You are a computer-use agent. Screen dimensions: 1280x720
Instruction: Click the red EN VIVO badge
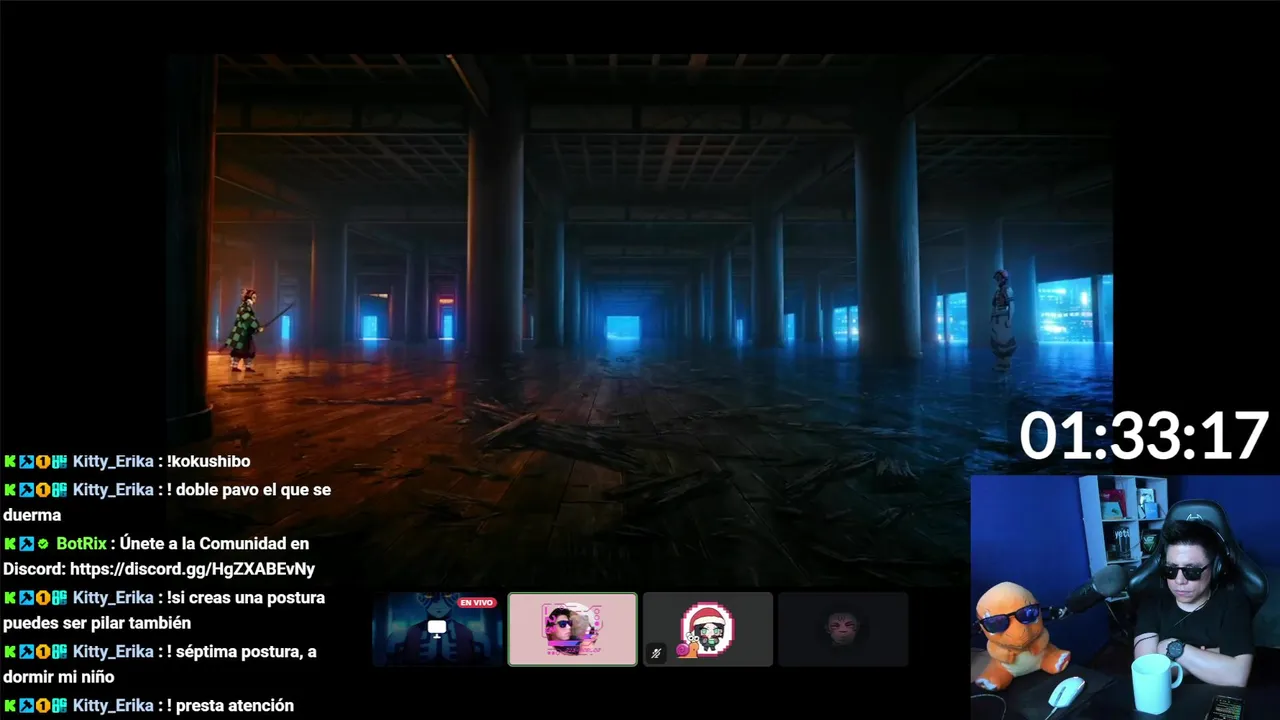pos(477,603)
